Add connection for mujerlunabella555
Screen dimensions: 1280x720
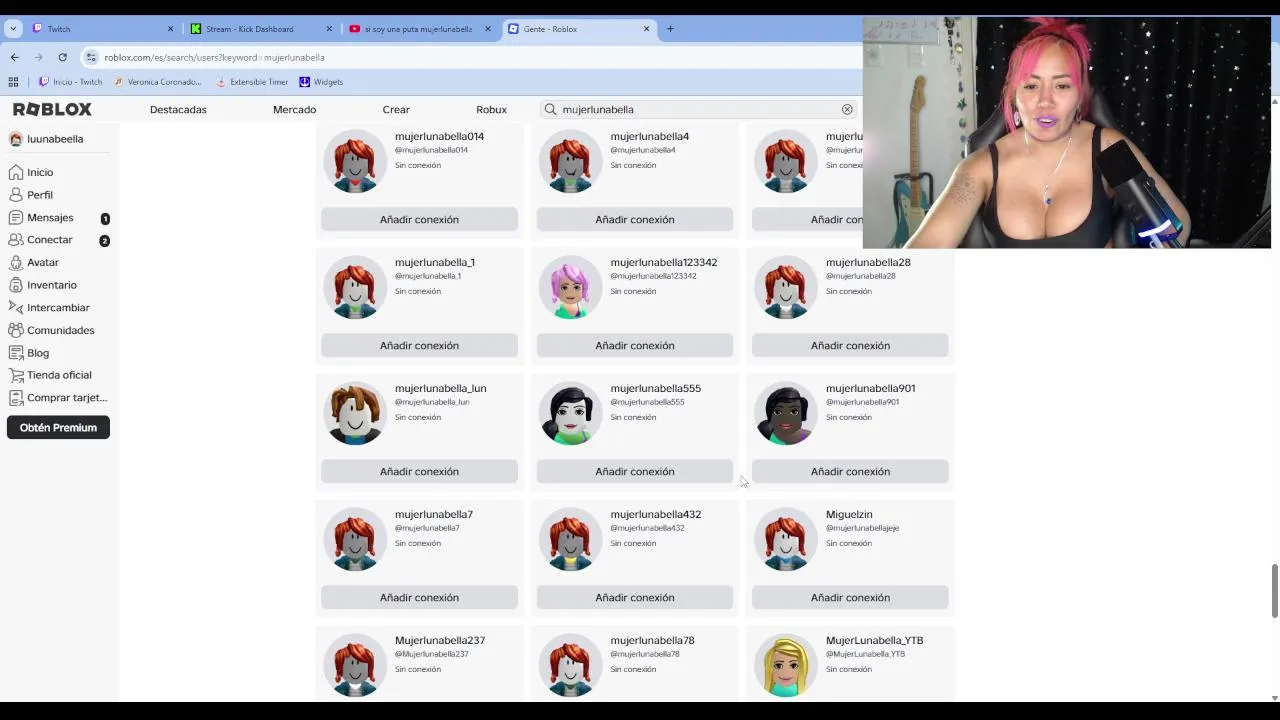635,471
